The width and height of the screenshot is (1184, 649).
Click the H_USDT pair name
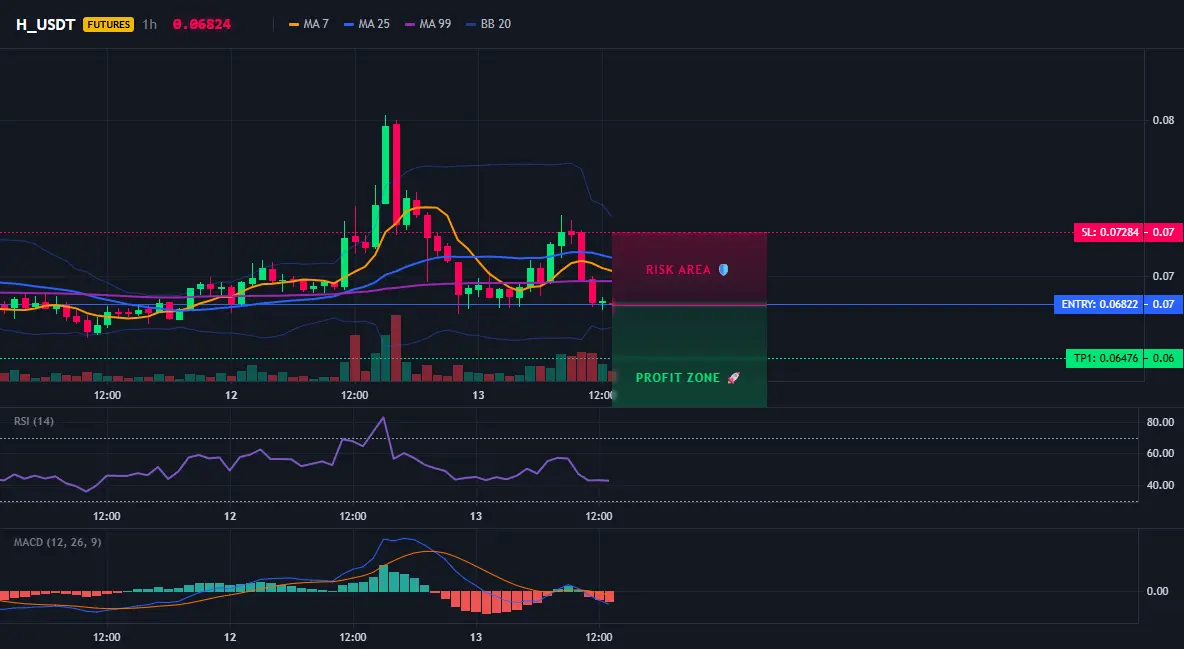point(45,24)
